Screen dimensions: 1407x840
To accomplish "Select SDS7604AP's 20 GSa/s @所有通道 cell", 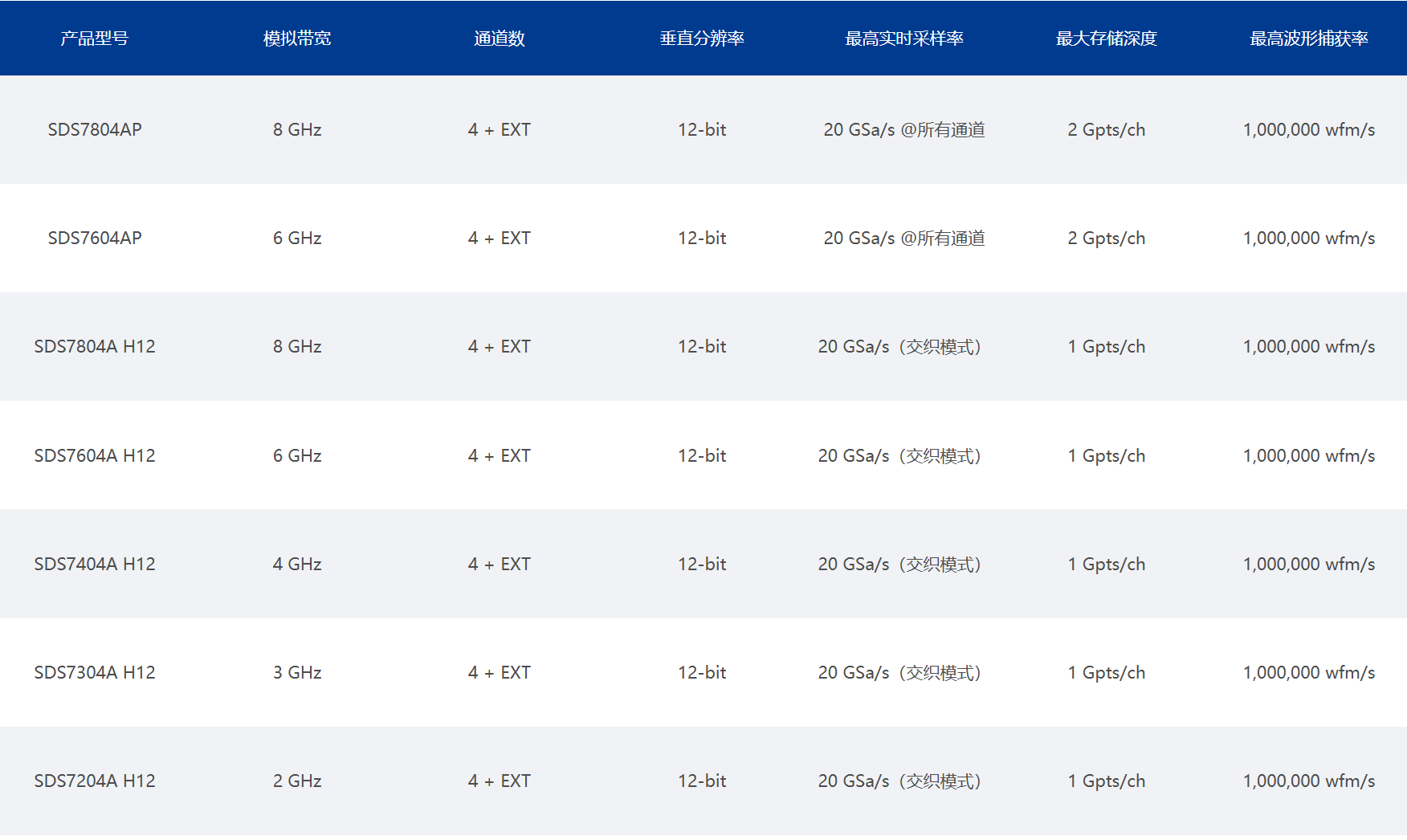I will (903, 239).
